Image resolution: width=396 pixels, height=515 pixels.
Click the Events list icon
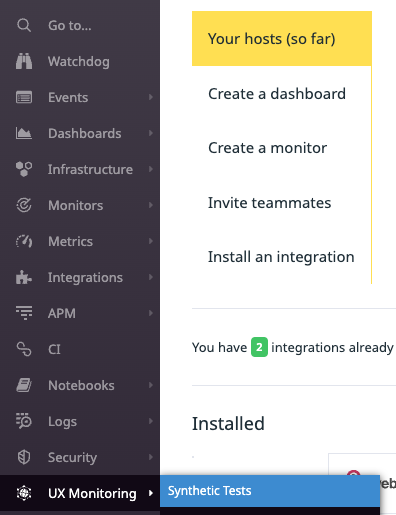(24, 97)
